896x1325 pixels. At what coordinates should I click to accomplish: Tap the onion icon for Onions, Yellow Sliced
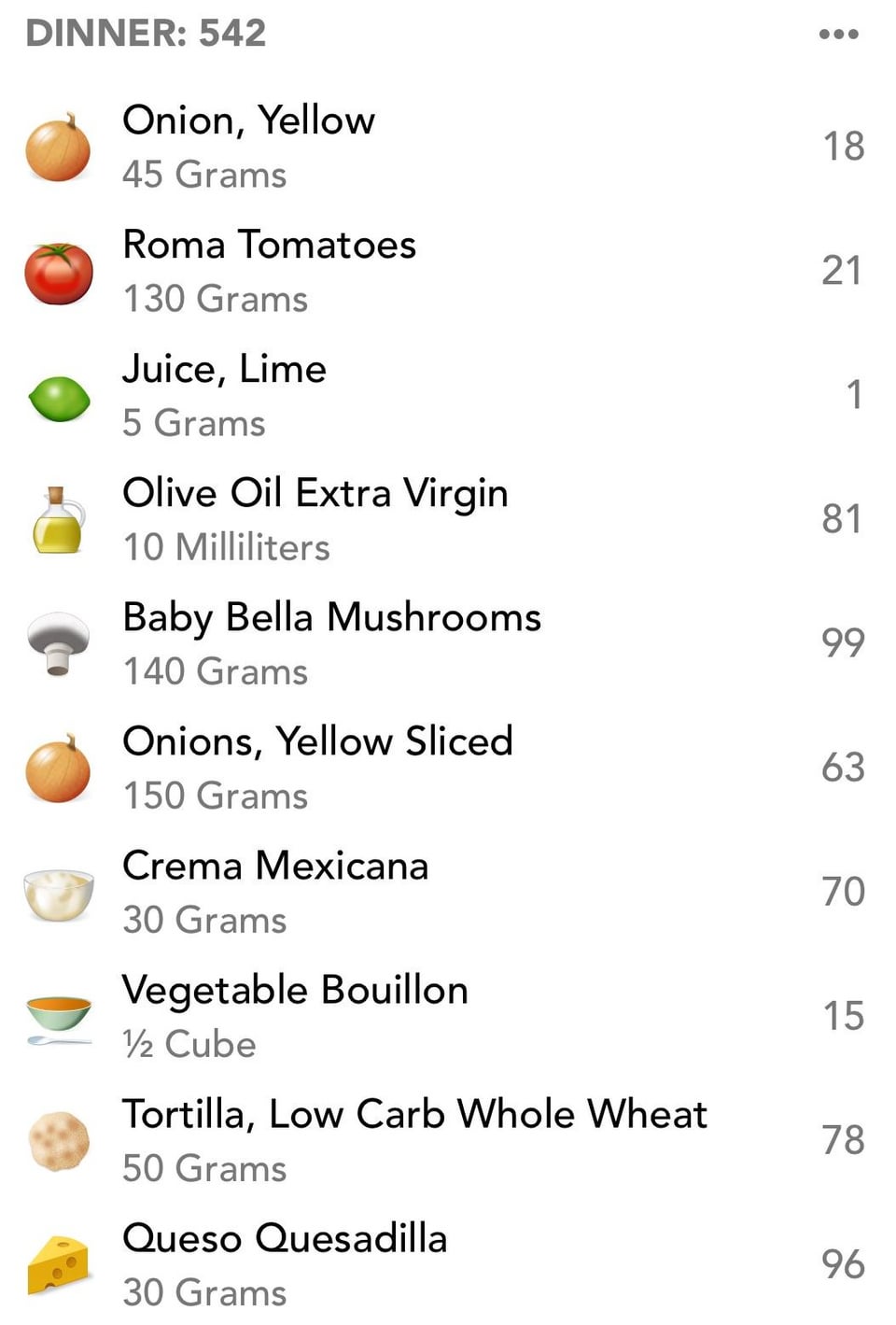click(58, 768)
